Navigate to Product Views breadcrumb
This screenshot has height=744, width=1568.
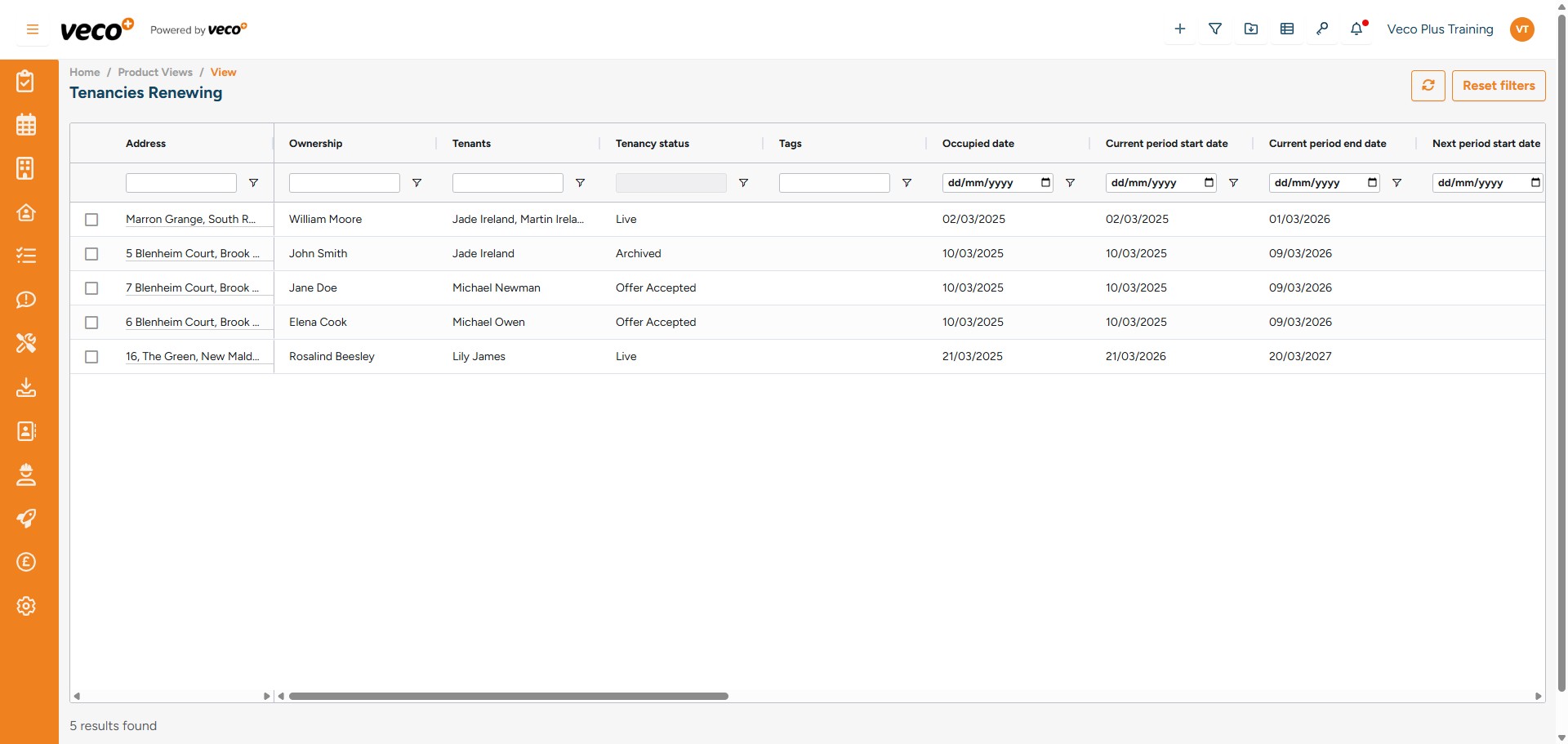tap(155, 72)
